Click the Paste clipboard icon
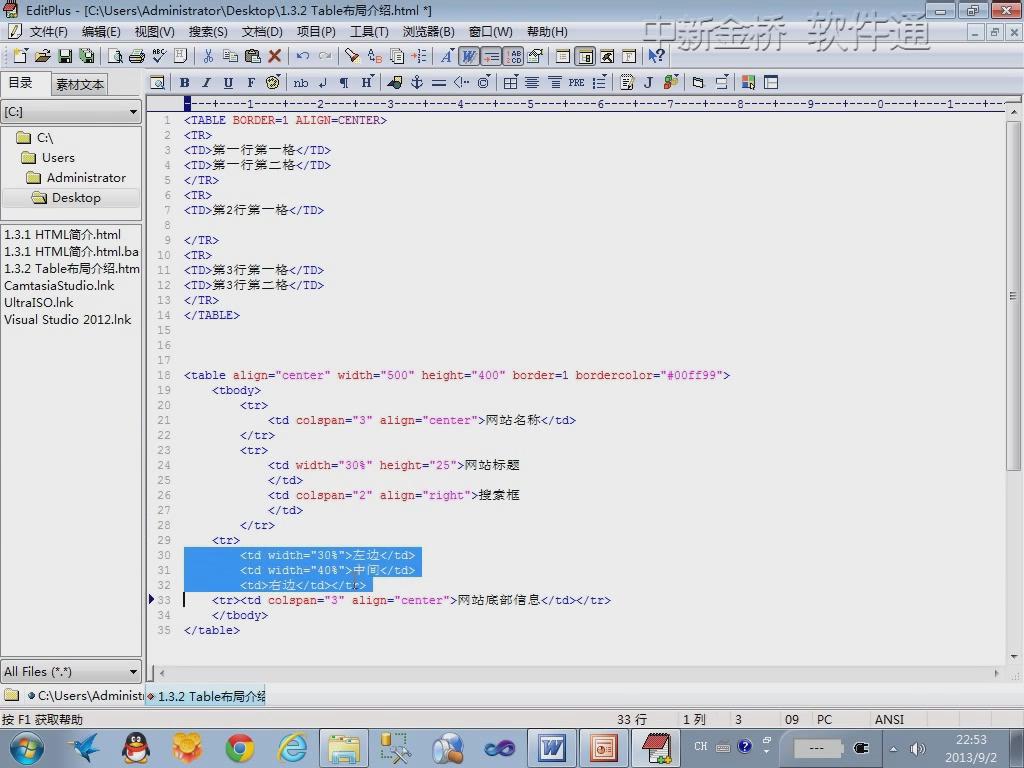The height and width of the screenshot is (768, 1024). 252,56
